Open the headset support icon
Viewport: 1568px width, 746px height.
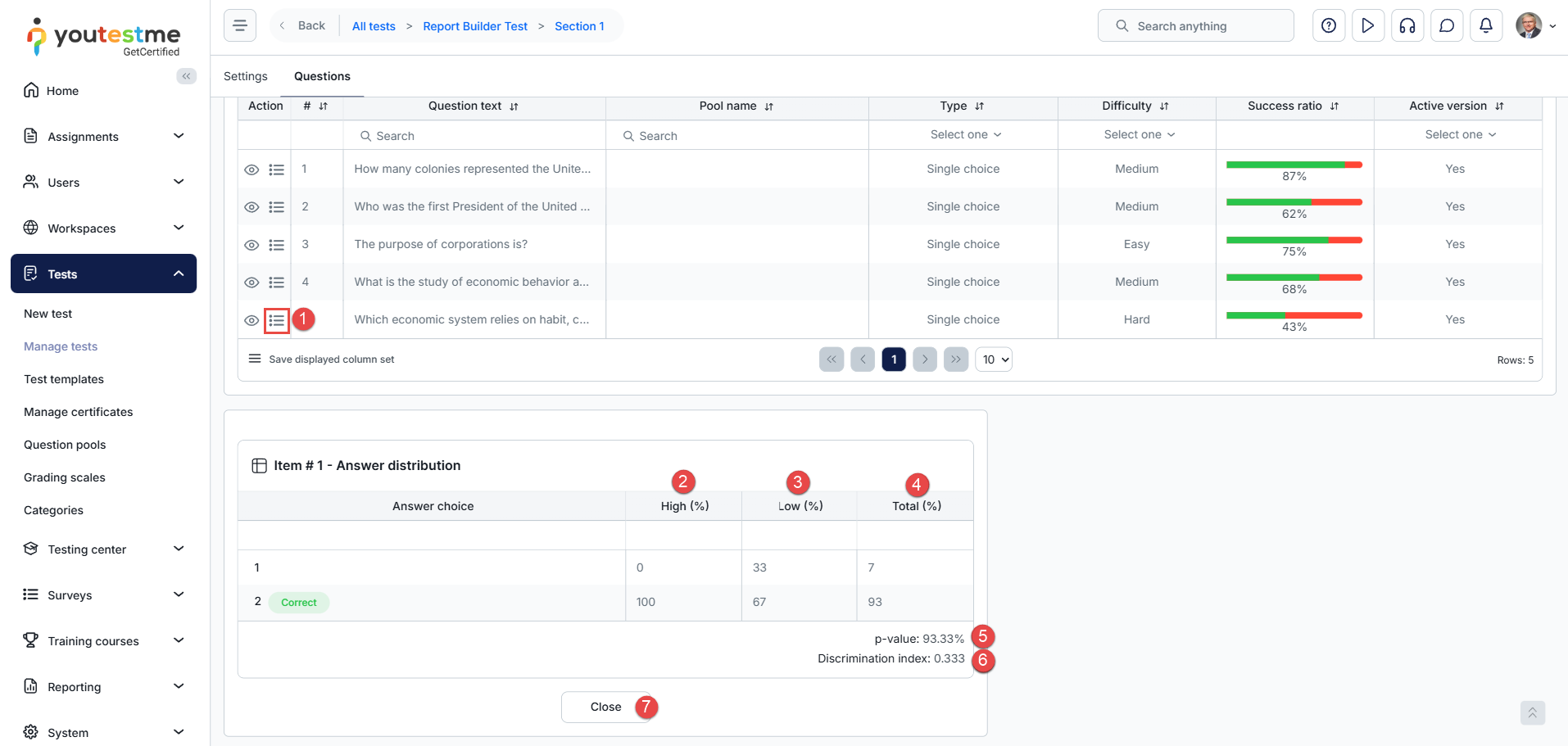(1407, 25)
